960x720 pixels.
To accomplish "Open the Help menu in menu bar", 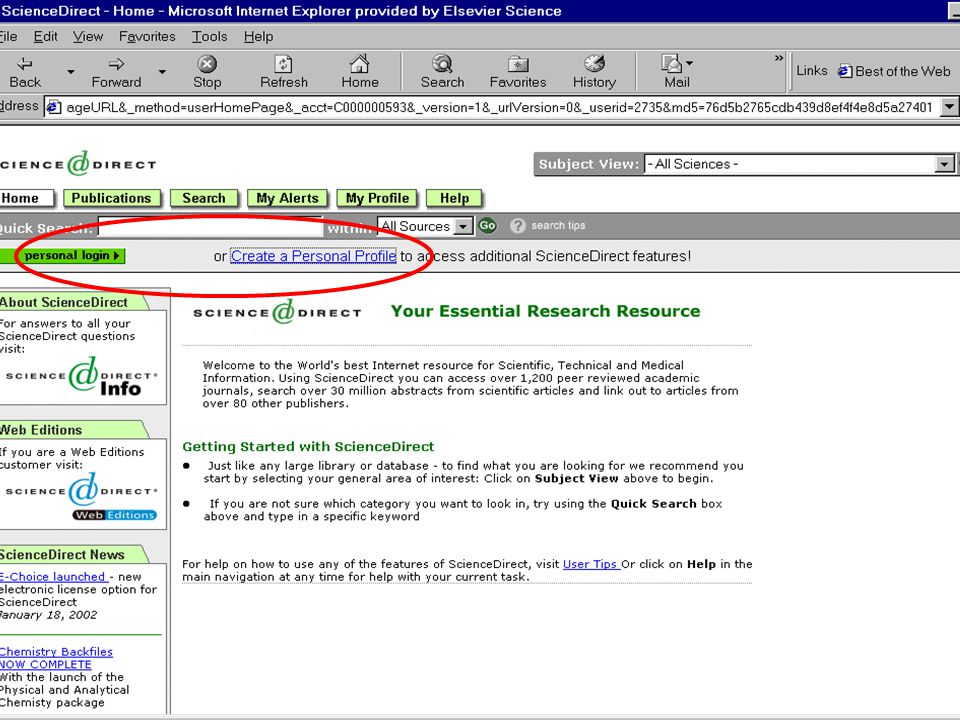I will [x=258, y=37].
